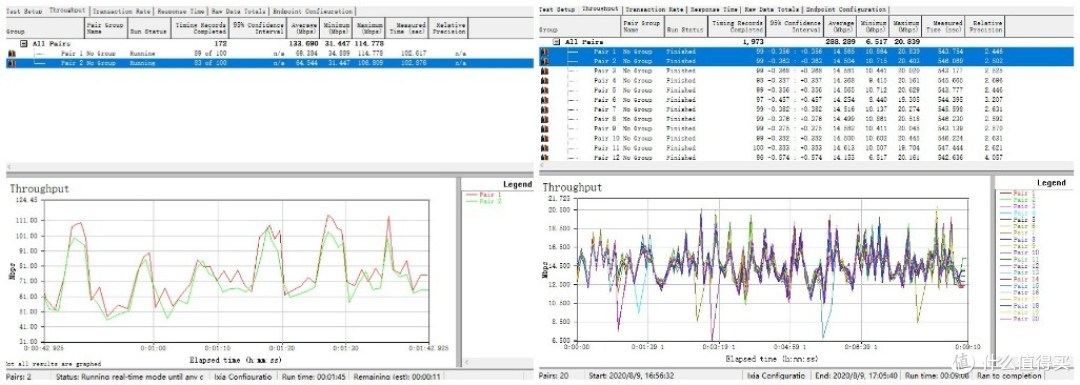
Task: Open Test Setup tab in 2-pair window
Action: tap(23, 12)
